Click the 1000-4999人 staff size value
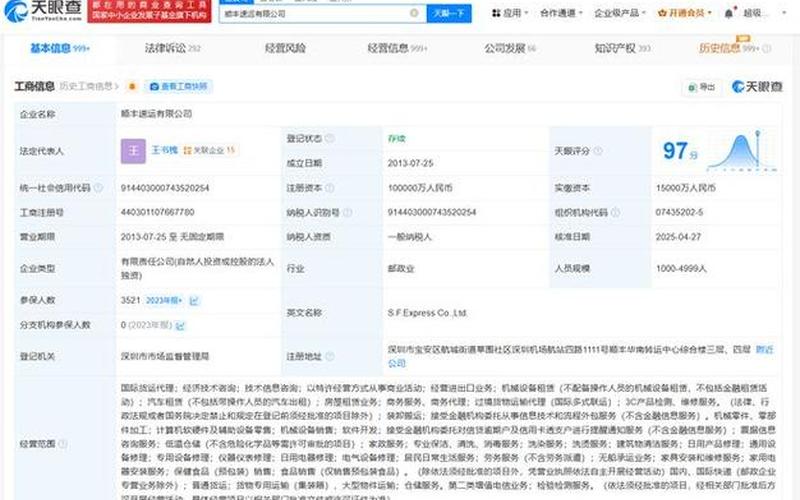Image resolution: width=800 pixels, height=500 pixels. coord(681,268)
